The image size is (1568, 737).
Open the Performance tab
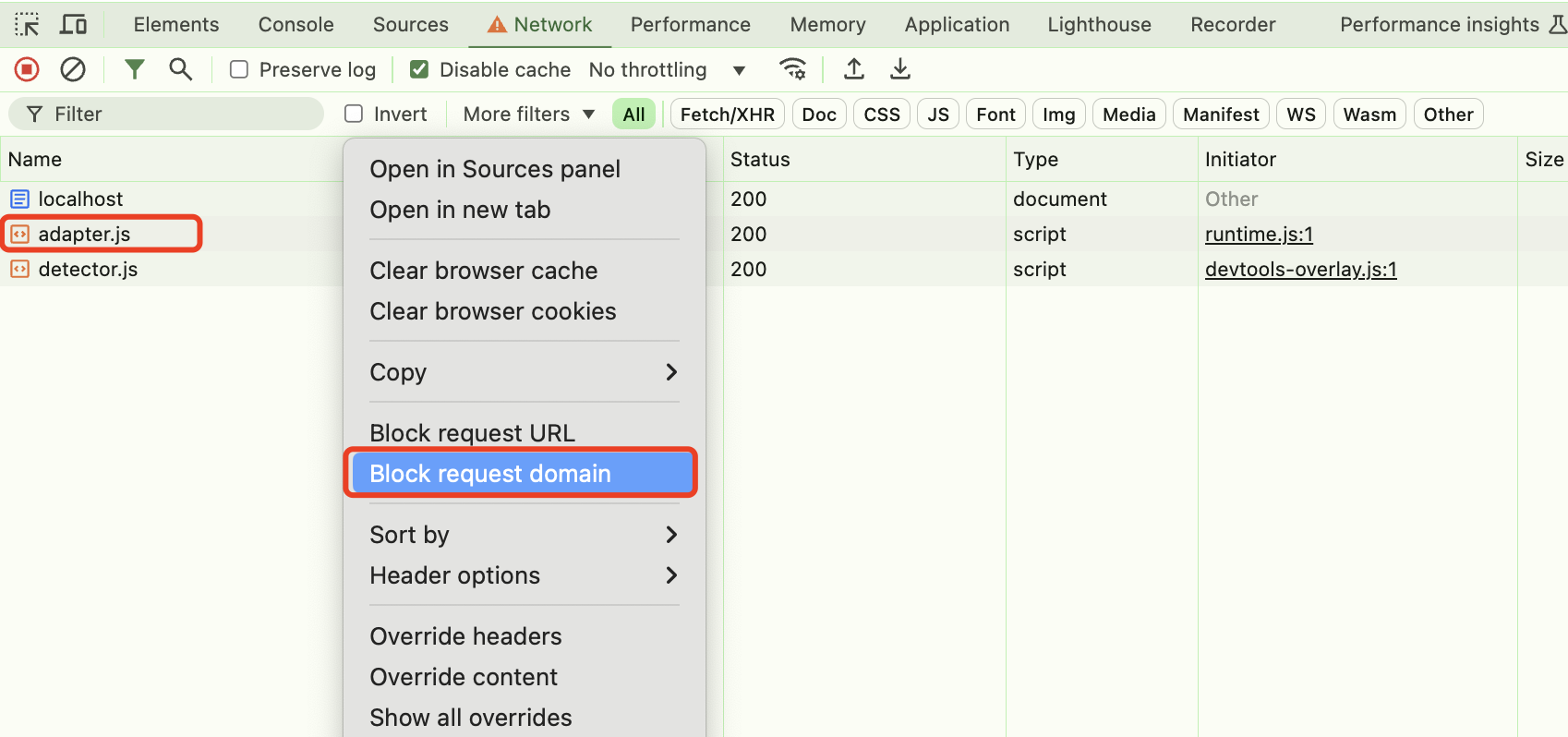(x=691, y=24)
